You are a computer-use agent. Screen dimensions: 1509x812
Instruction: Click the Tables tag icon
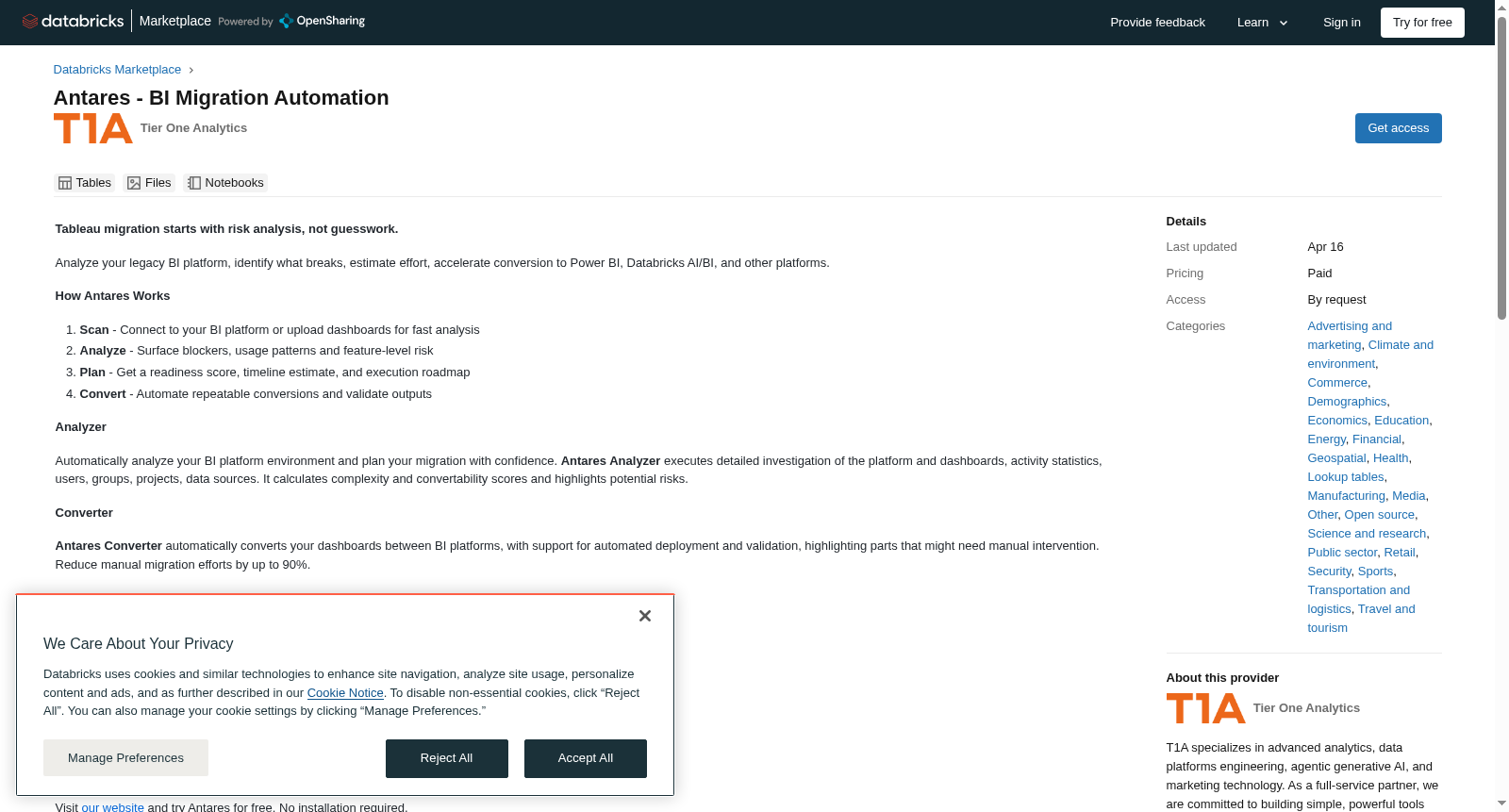tap(65, 183)
